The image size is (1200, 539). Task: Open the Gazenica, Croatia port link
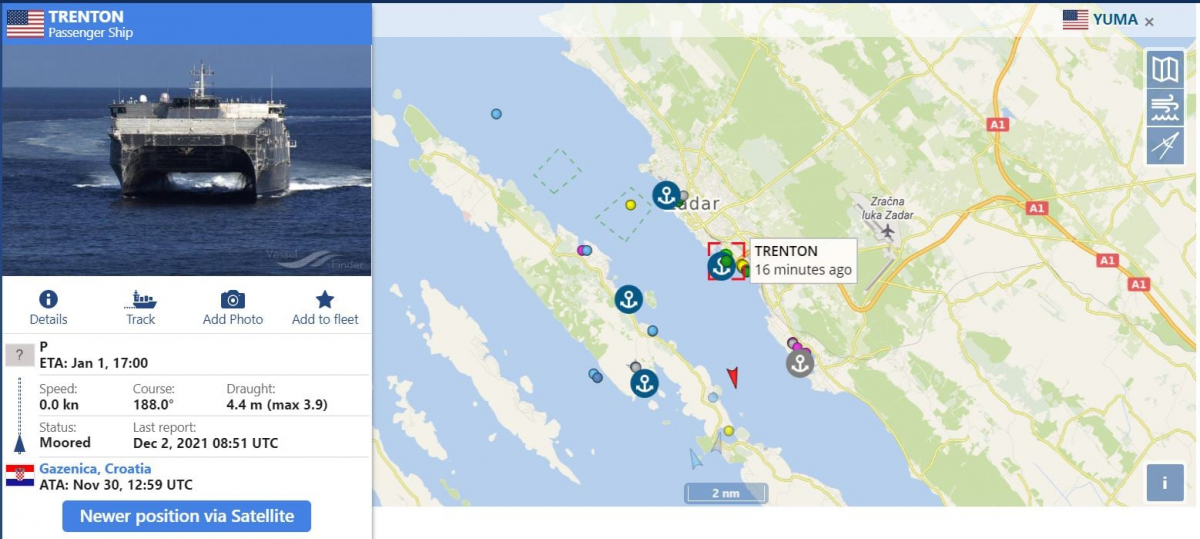tap(95, 468)
